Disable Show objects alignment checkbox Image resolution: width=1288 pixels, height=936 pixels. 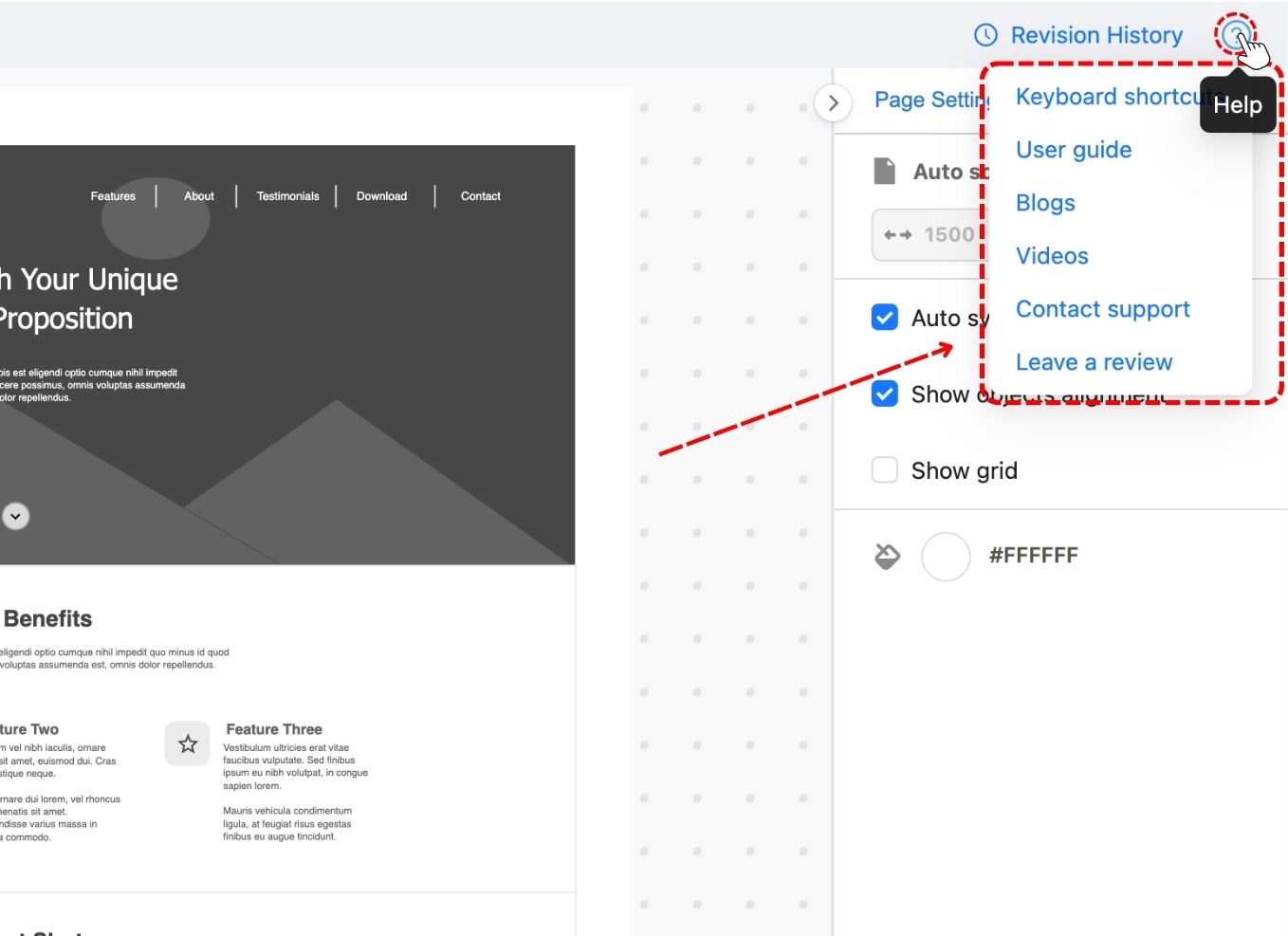click(x=884, y=394)
